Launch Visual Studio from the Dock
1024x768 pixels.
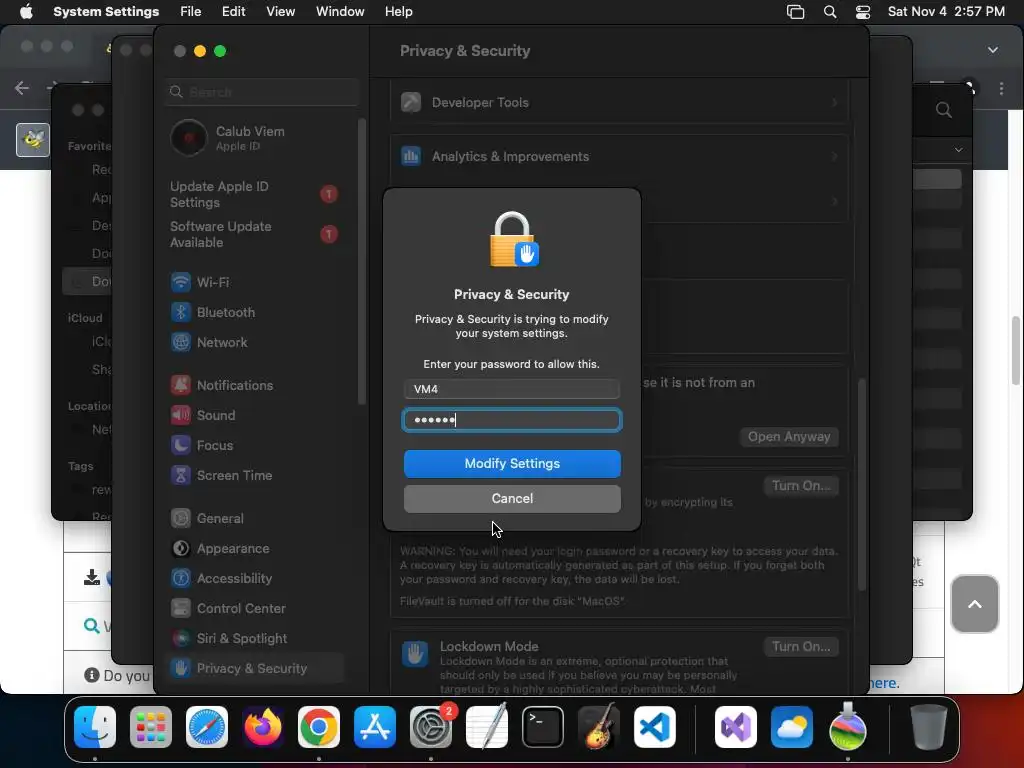click(x=736, y=727)
